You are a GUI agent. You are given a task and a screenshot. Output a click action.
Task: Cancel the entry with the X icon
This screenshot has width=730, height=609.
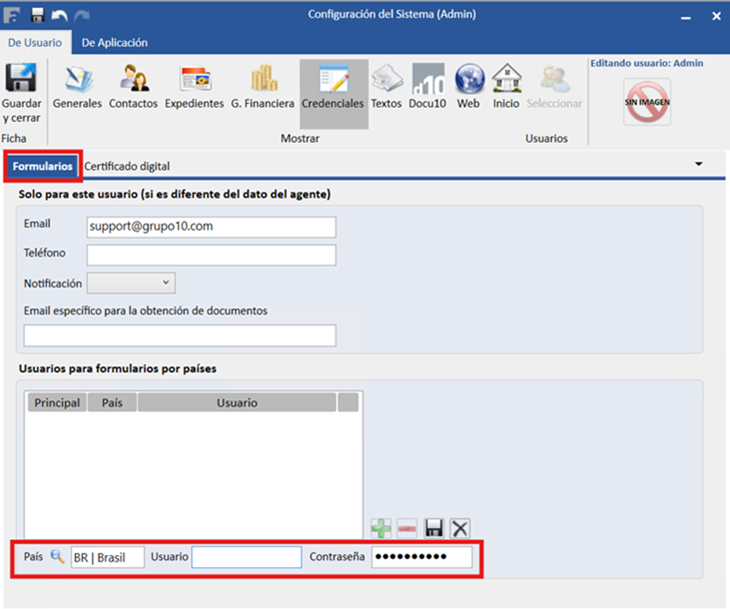[x=460, y=528]
